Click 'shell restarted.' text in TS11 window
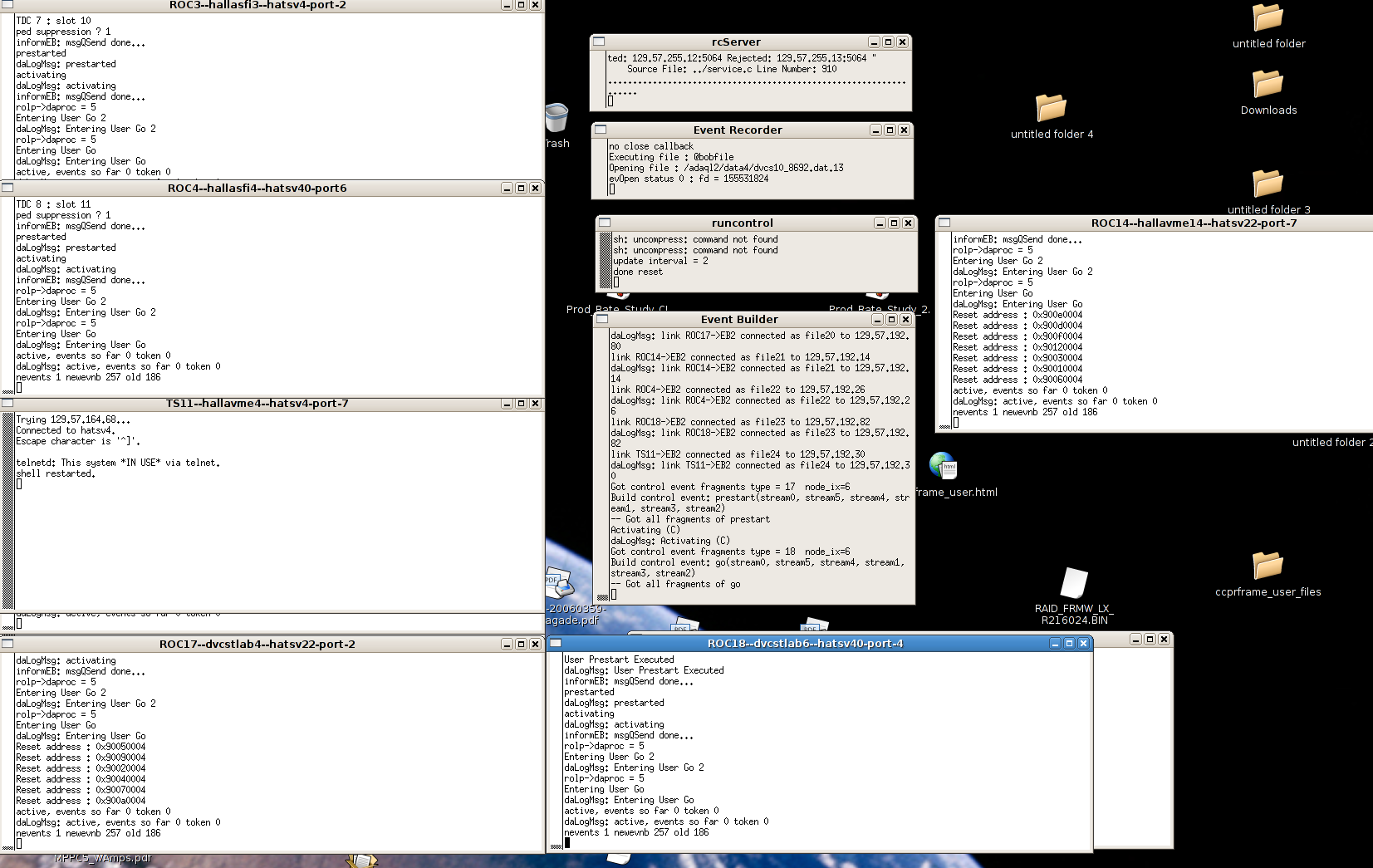Viewport: 1373px width, 868px height. pos(56,473)
